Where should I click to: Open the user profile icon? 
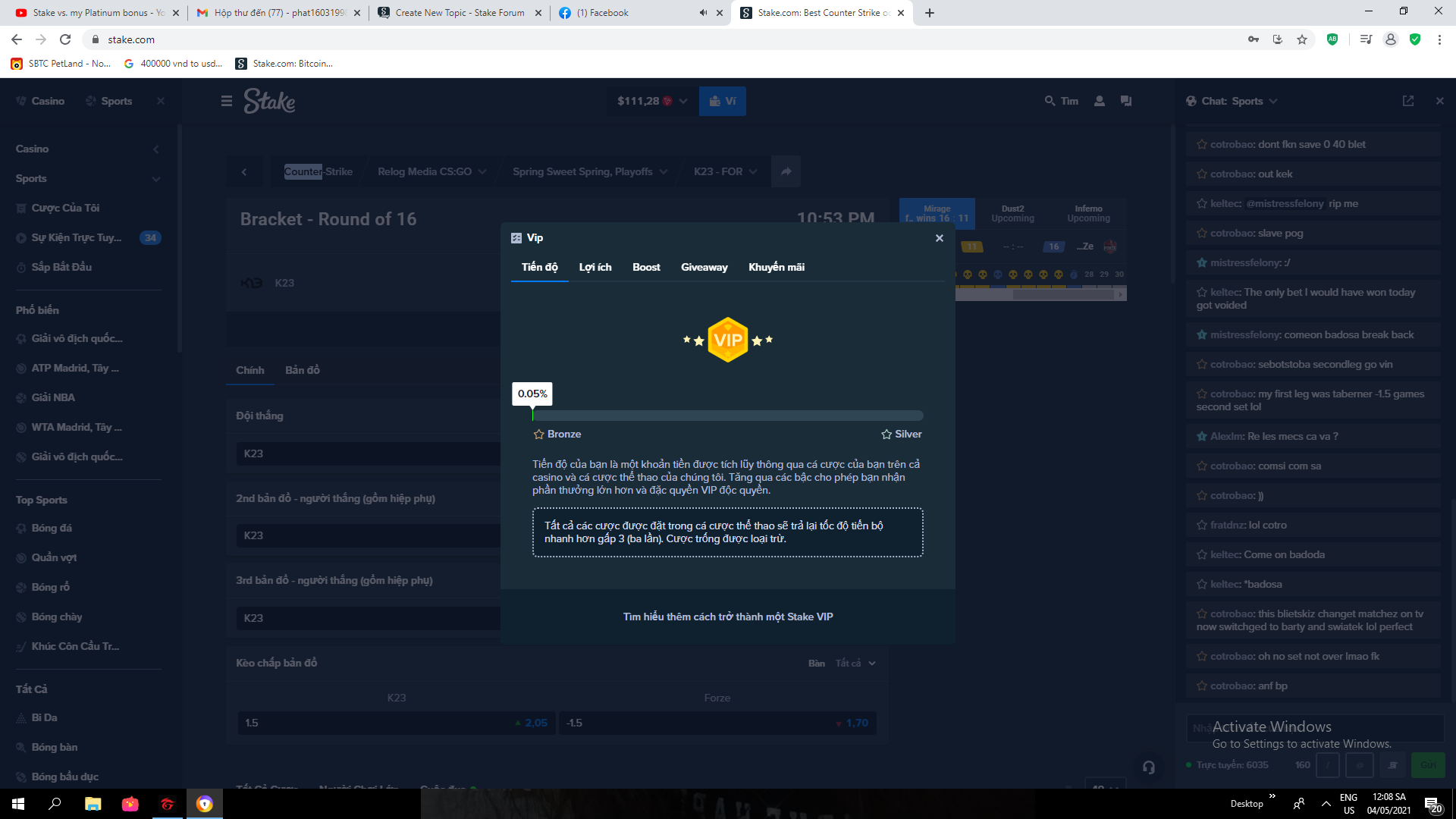point(1099,101)
